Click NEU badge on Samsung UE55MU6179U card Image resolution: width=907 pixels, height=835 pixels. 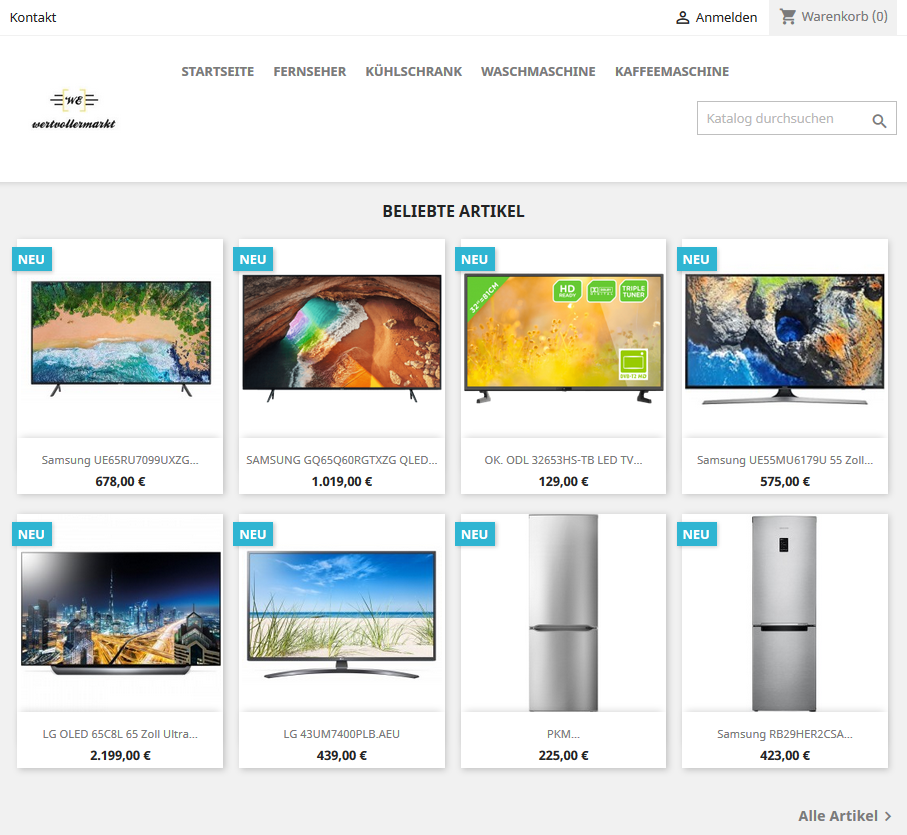pyautogui.click(x=696, y=260)
